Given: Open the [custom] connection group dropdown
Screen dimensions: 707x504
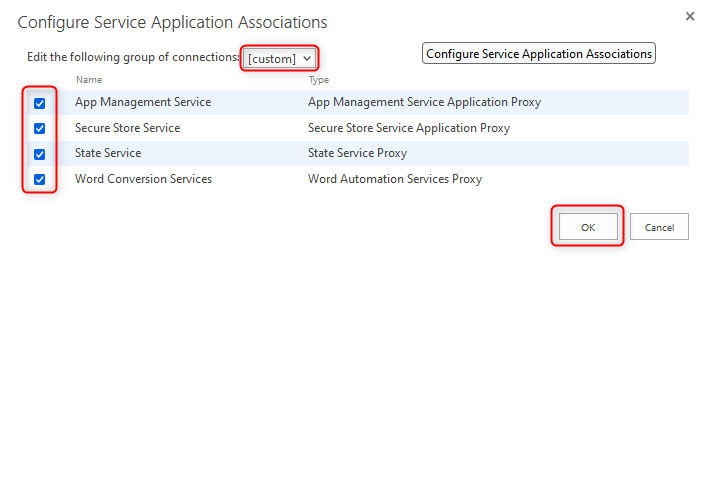Looking at the screenshot, I should click(280, 59).
